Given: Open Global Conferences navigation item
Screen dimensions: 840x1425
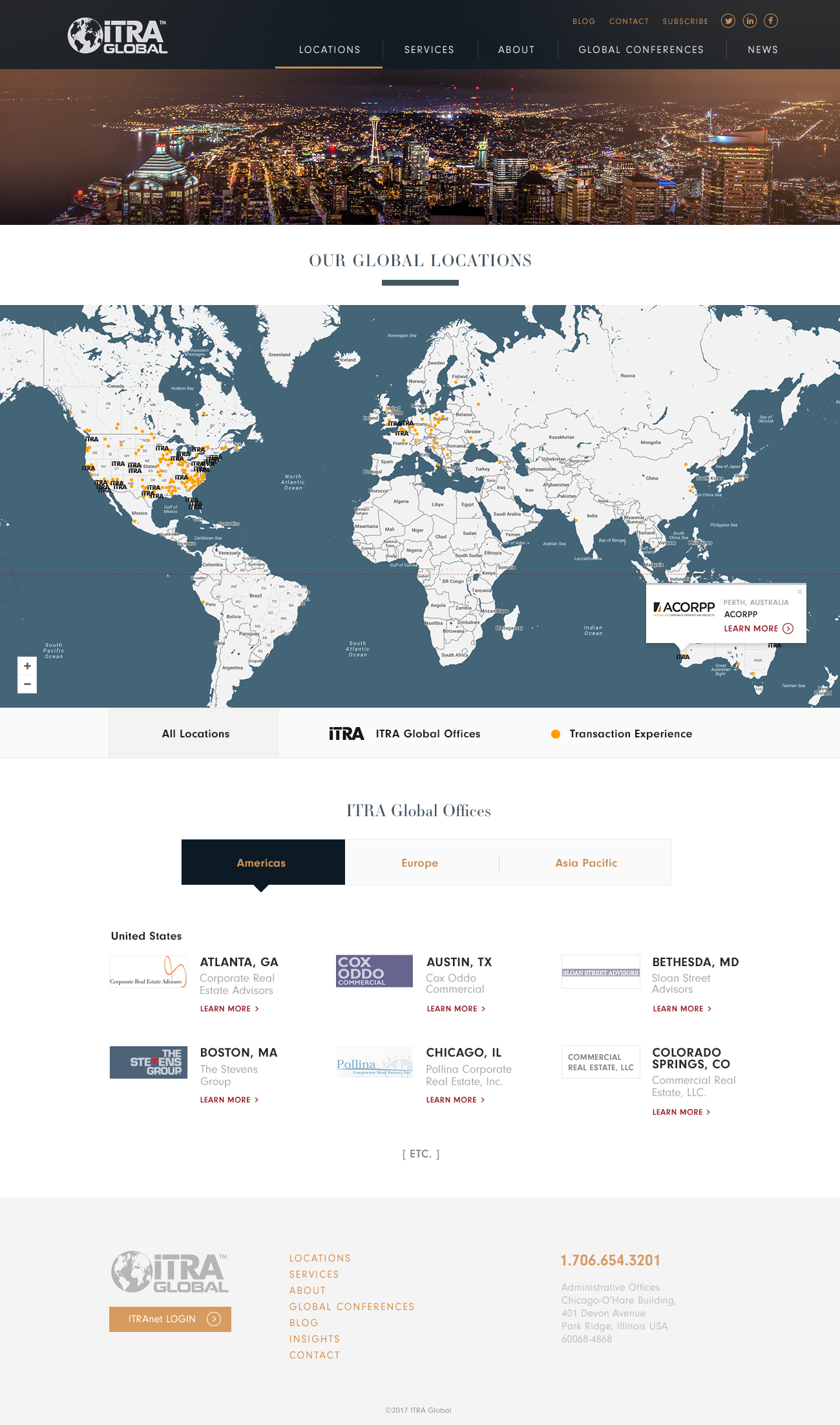Looking at the screenshot, I should coord(641,50).
